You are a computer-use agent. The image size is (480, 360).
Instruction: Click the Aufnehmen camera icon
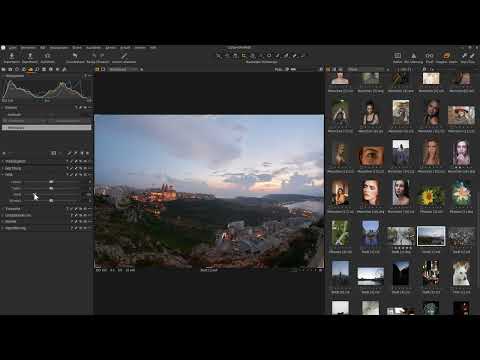[47, 56]
